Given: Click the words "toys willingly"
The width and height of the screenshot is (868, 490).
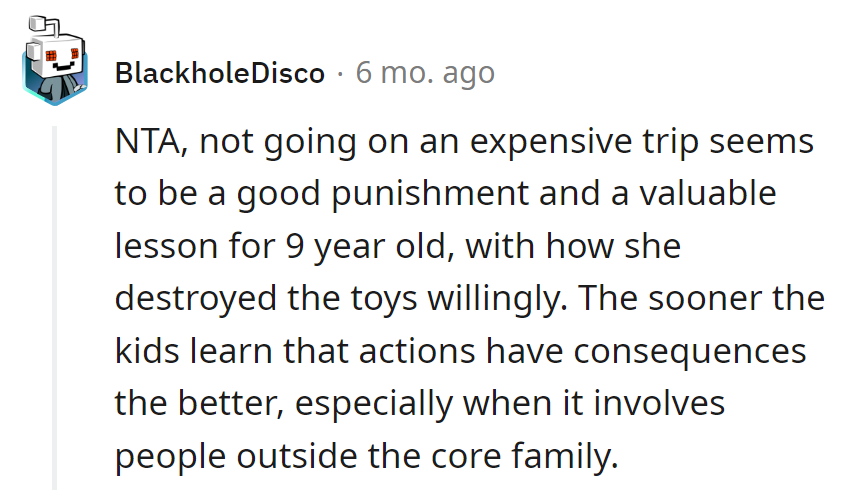Looking at the screenshot, I should 434,298.
